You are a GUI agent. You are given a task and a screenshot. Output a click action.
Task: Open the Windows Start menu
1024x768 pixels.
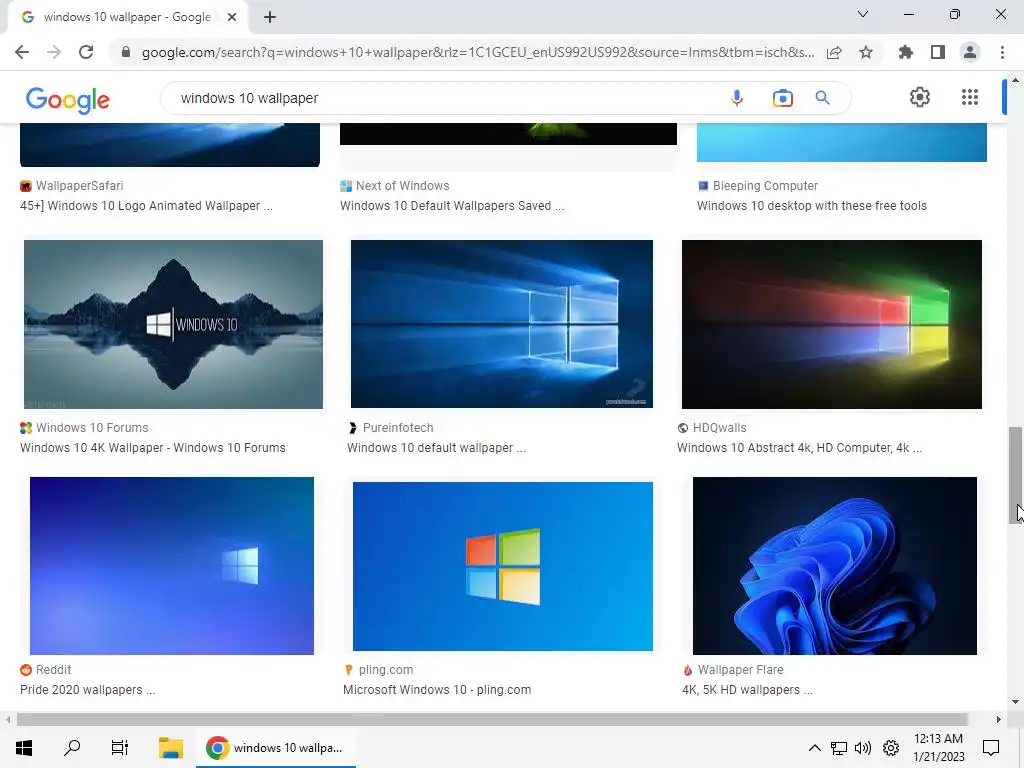pos(24,748)
